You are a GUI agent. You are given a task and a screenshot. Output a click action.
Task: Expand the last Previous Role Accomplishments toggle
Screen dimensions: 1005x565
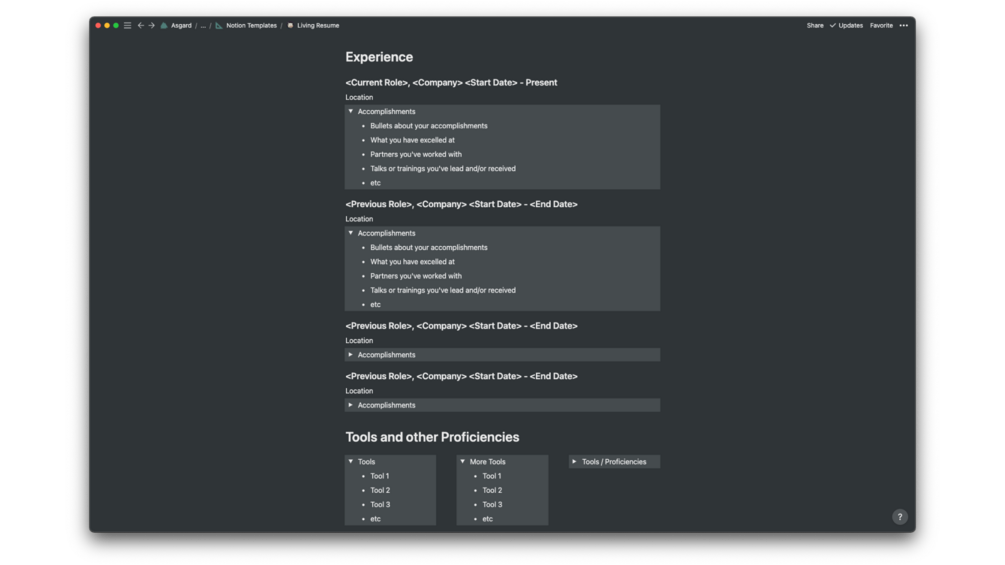(351, 405)
